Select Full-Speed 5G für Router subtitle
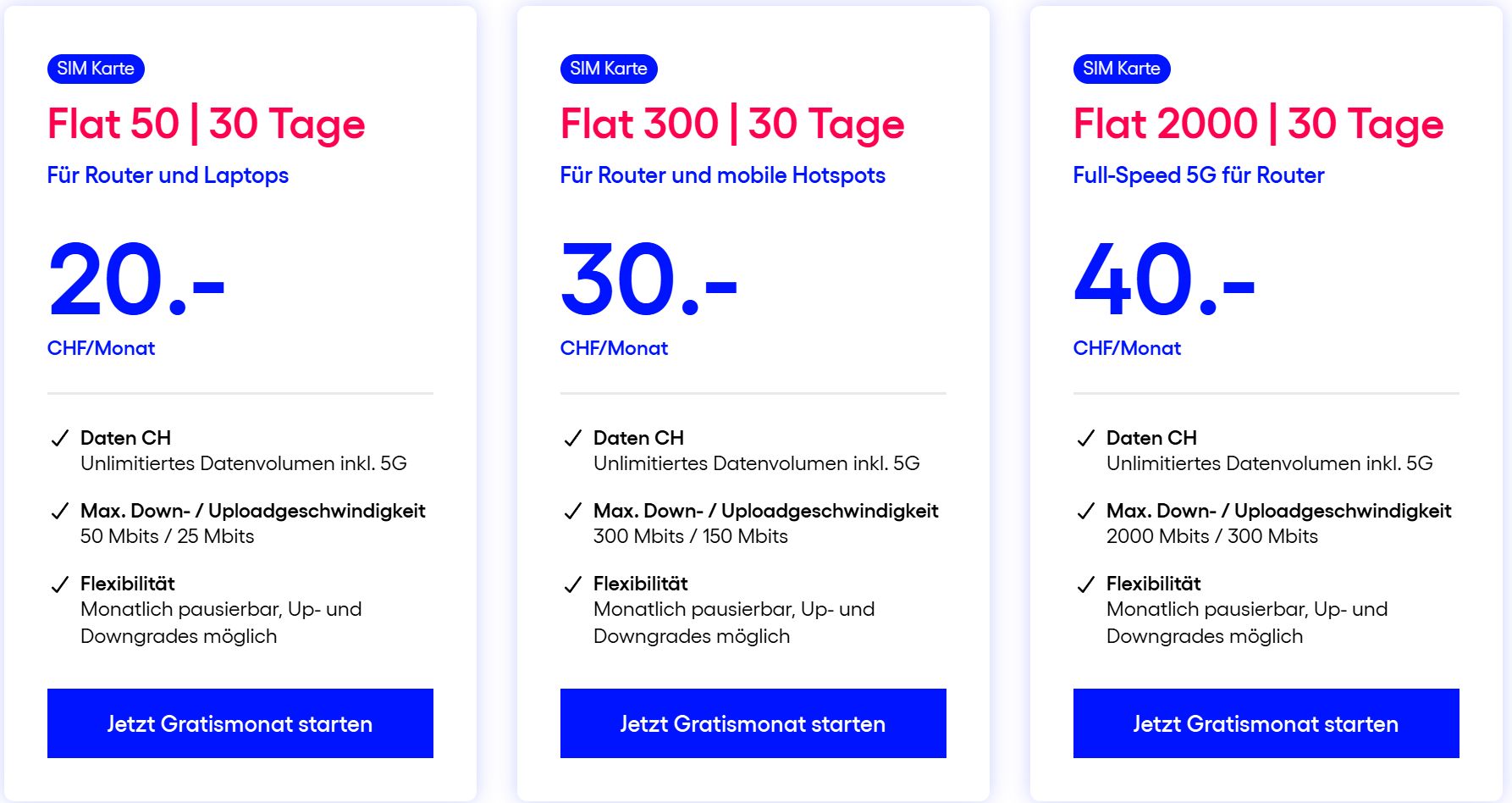Screen dimensions: 1512x803 point(1199,175)
